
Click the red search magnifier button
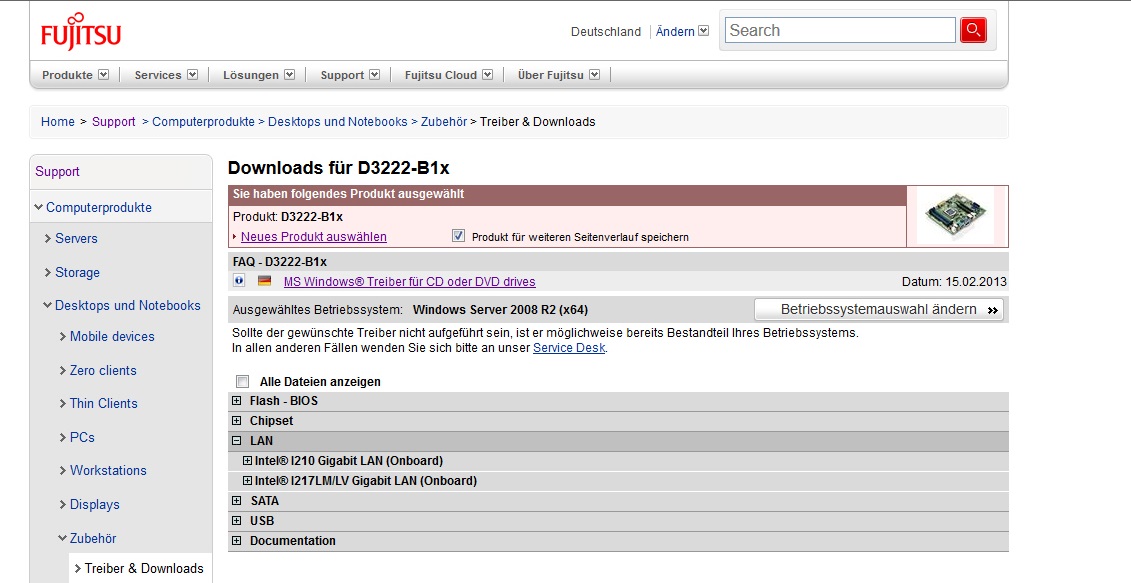pyautogui.click(x=973, y=30)
